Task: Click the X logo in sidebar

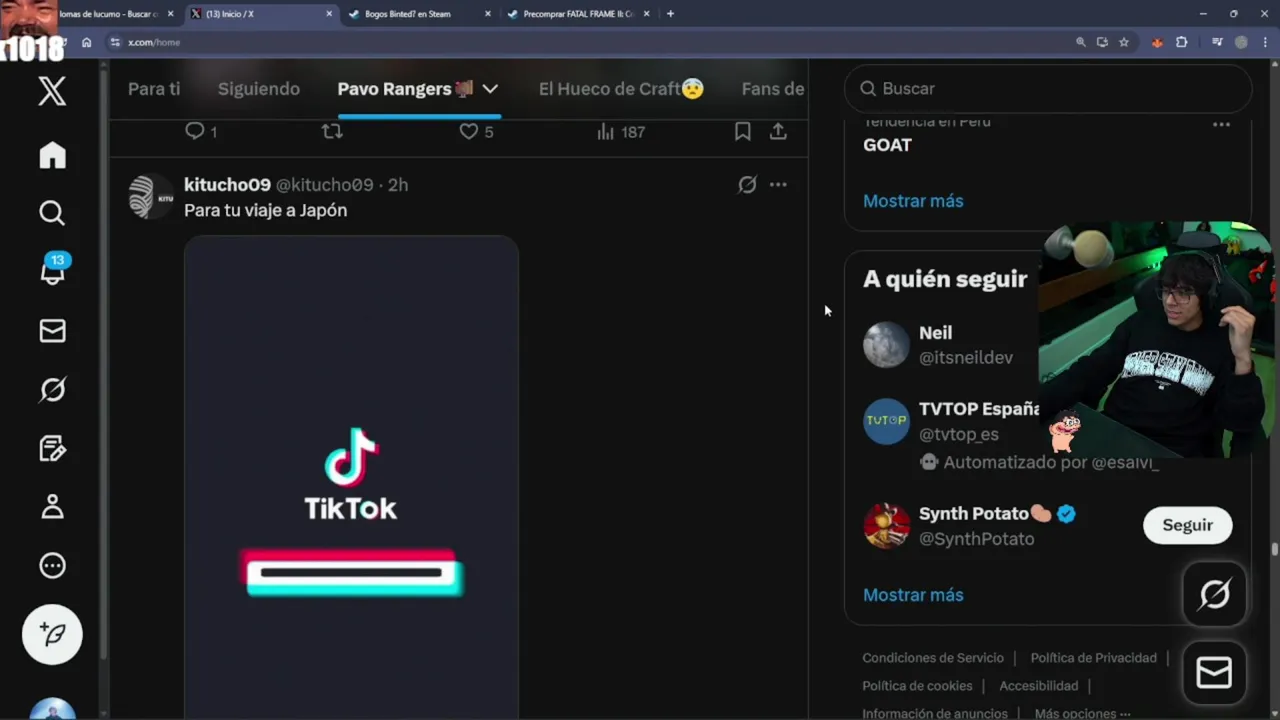Action: [x=52, y=91]
